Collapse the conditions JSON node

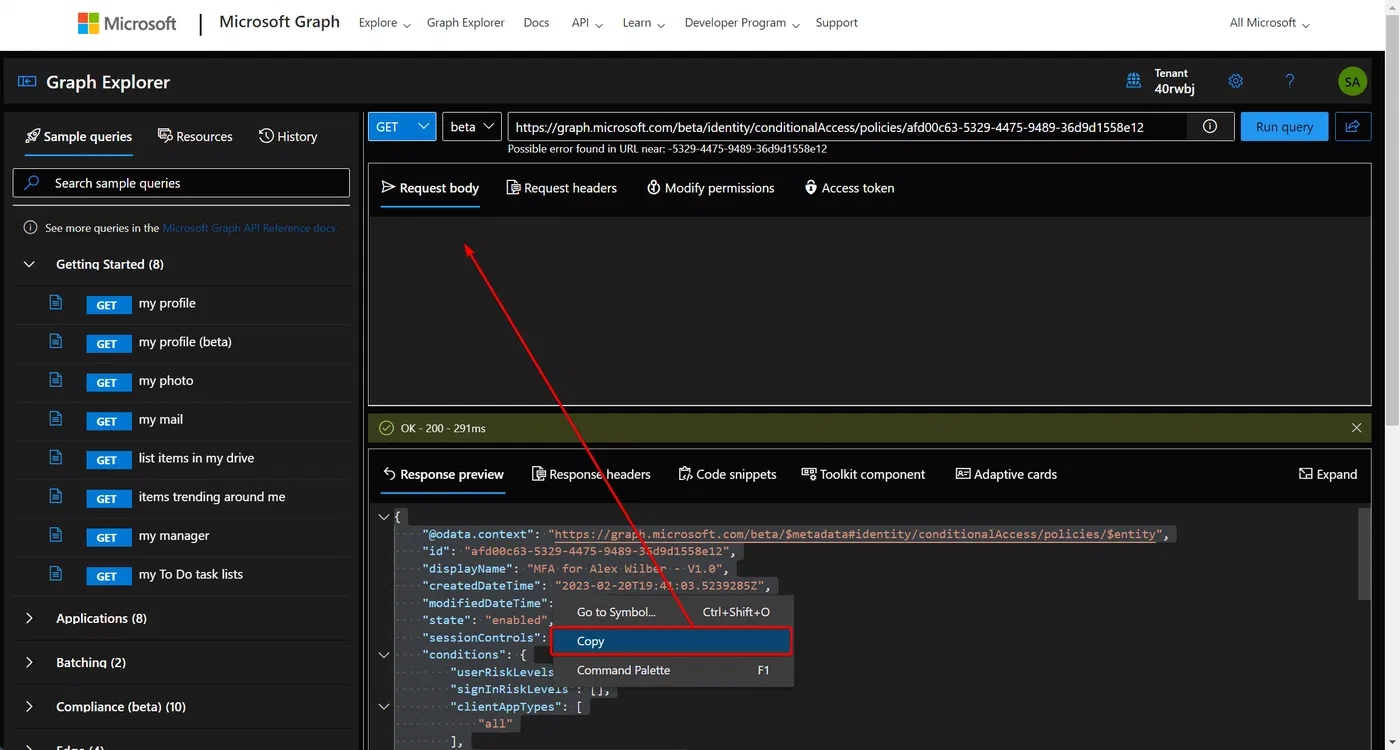pos(383,655)
